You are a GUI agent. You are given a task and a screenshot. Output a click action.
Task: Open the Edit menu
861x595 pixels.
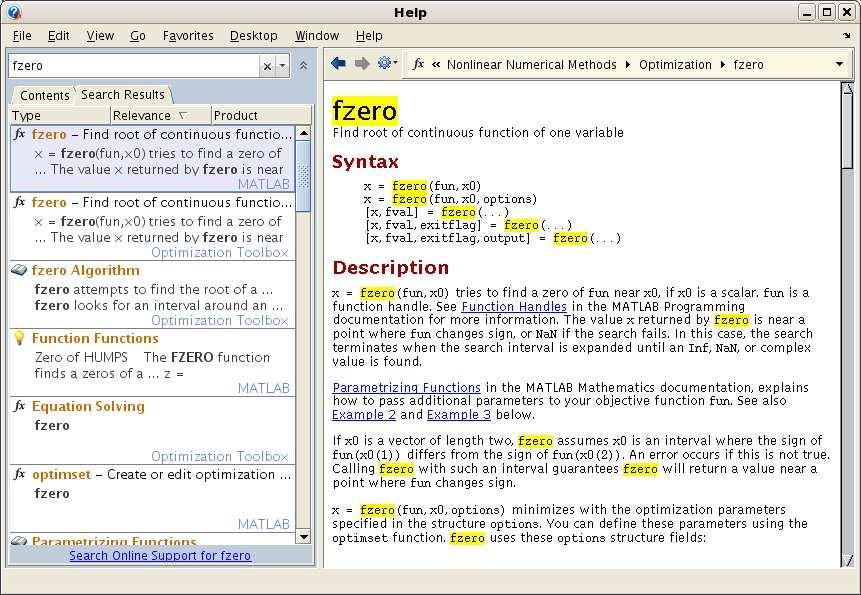pyautogui.click(x=58, y=36)
